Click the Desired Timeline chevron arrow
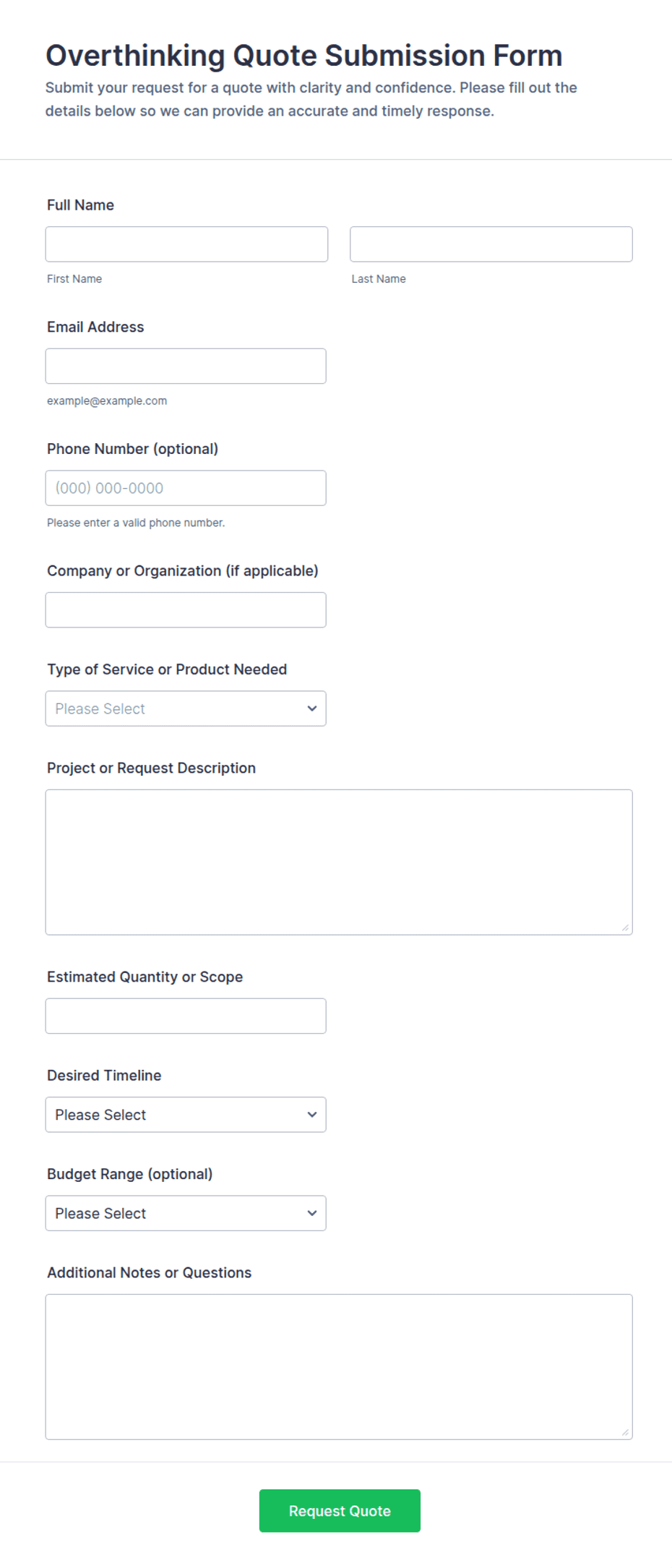The height and width of the screenshot is (1568, 672). 312,1115
